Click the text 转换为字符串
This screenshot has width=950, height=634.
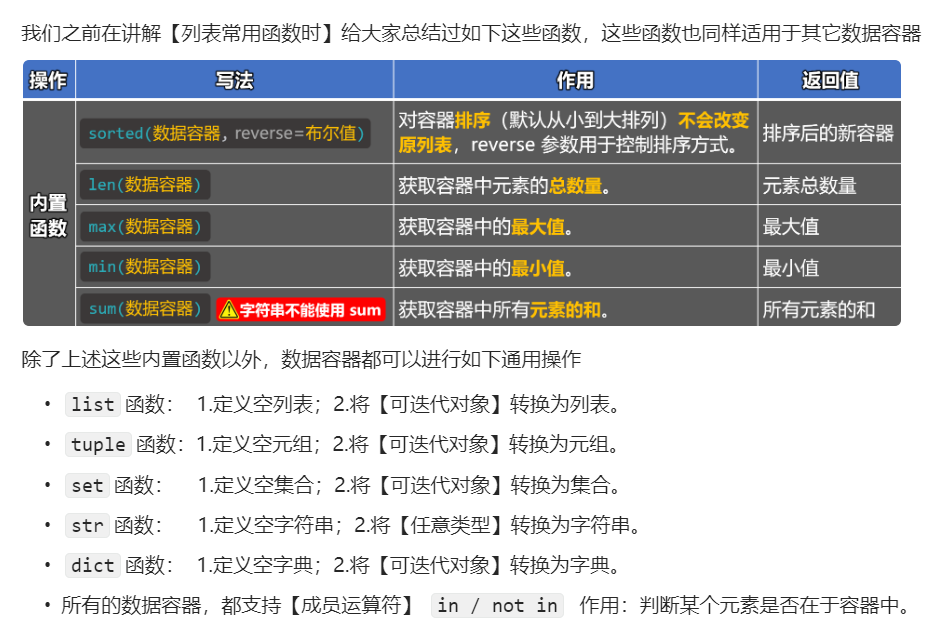pyautogui.click(x=570, y=525)
